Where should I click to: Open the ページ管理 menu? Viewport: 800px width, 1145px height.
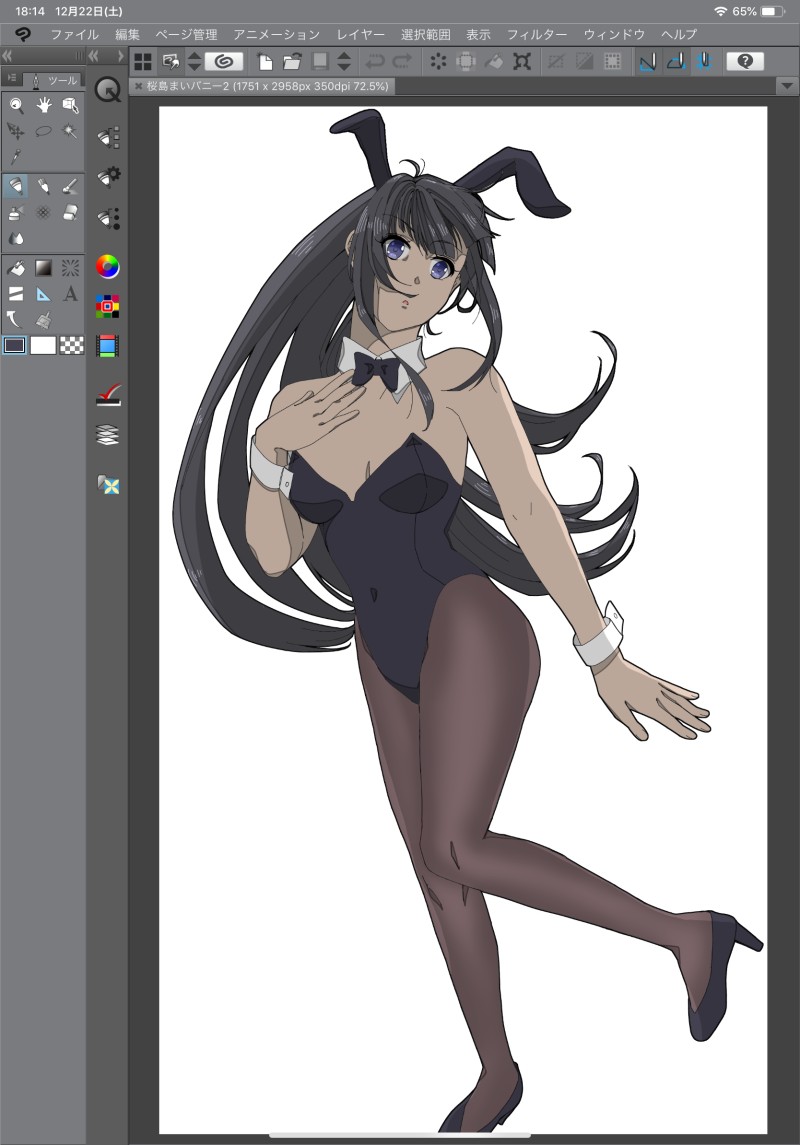[x=186, y=34]
